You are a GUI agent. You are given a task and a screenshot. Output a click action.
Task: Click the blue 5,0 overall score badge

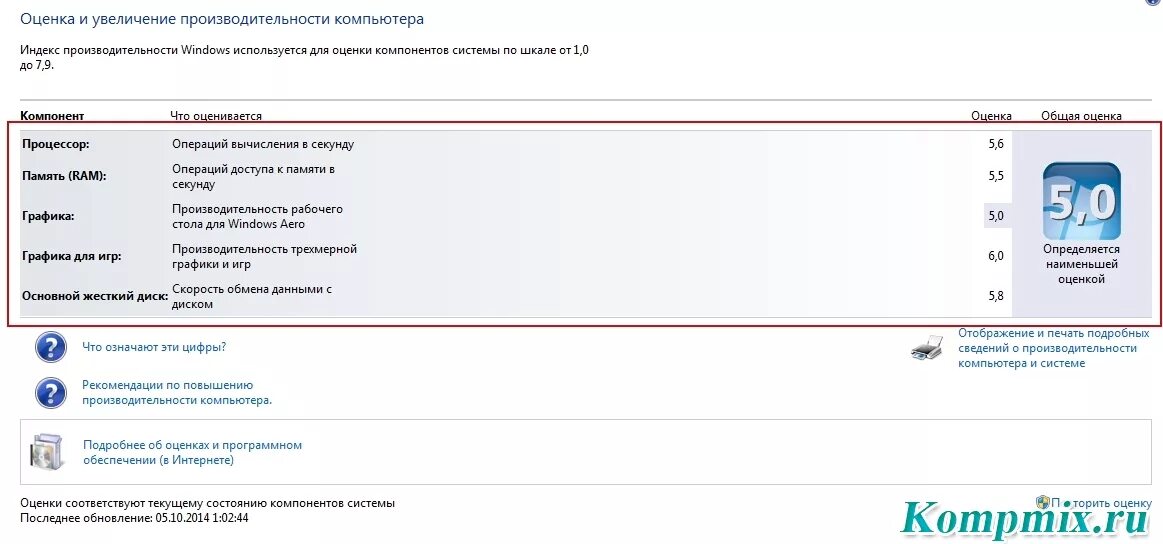(1081, 201)
